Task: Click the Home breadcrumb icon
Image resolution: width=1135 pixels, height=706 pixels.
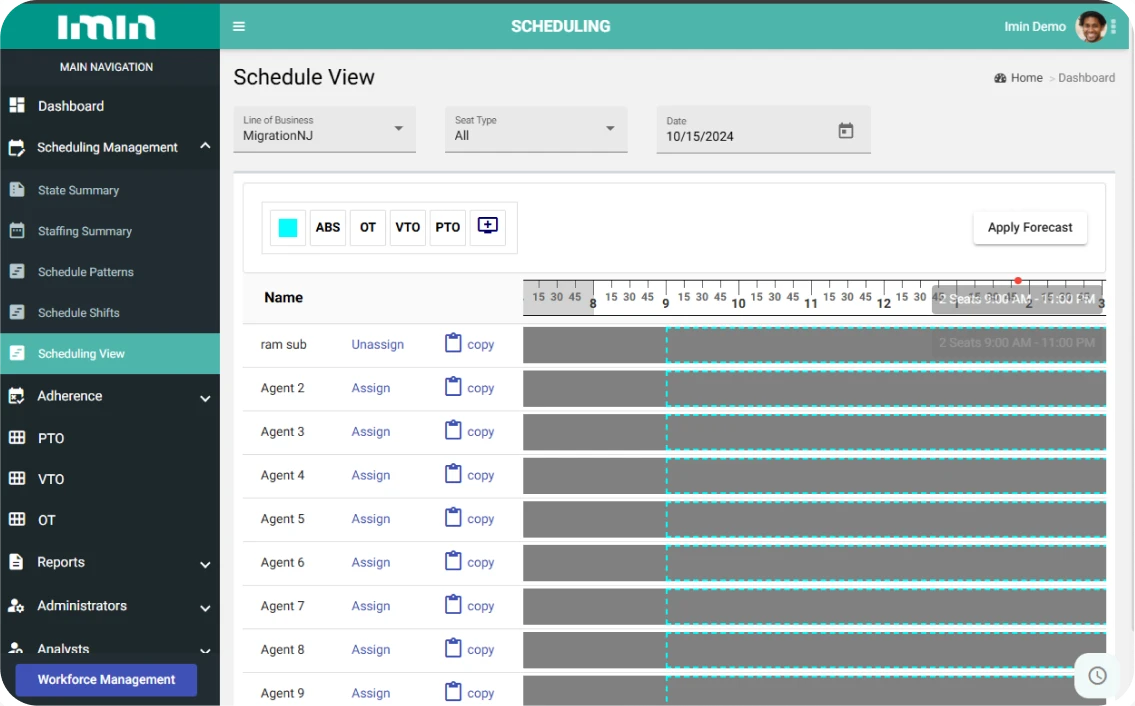Action: [x=1000, y=78]
